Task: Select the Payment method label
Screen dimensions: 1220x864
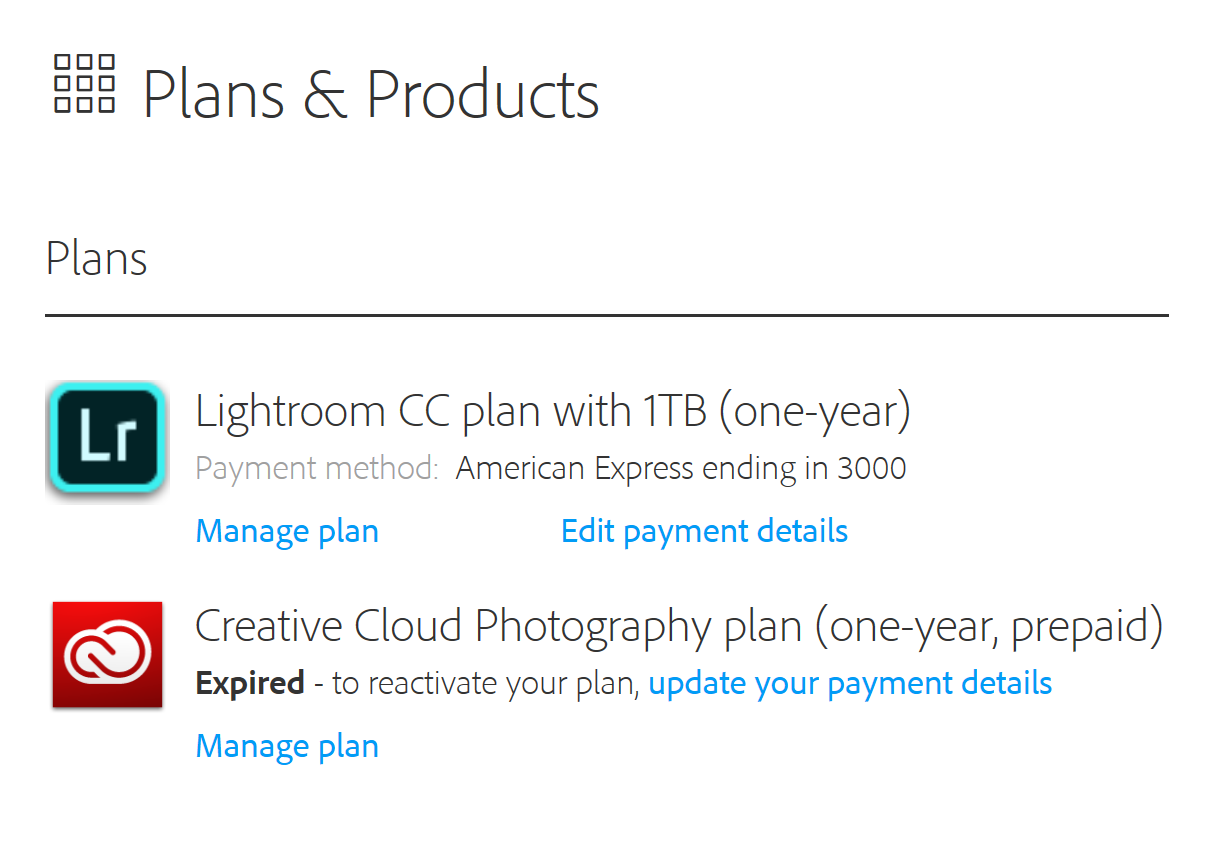Action: tap(316, 467)
